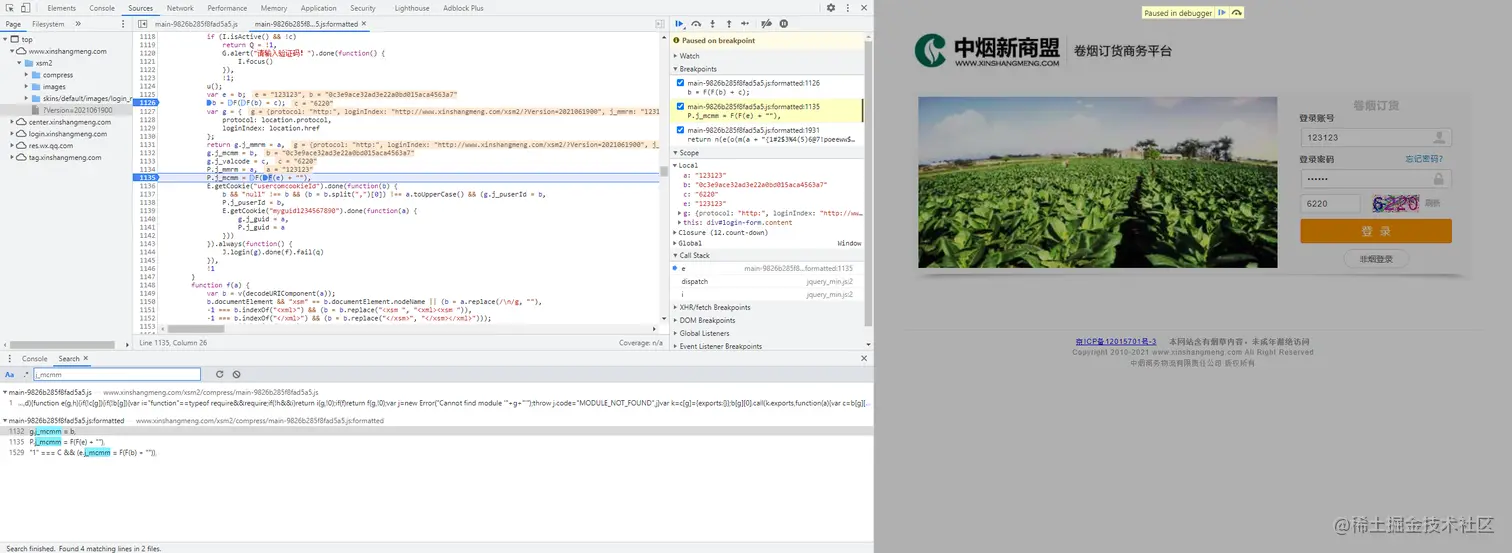
Task: Click the Step out of function icon
Action: (728, 23)
